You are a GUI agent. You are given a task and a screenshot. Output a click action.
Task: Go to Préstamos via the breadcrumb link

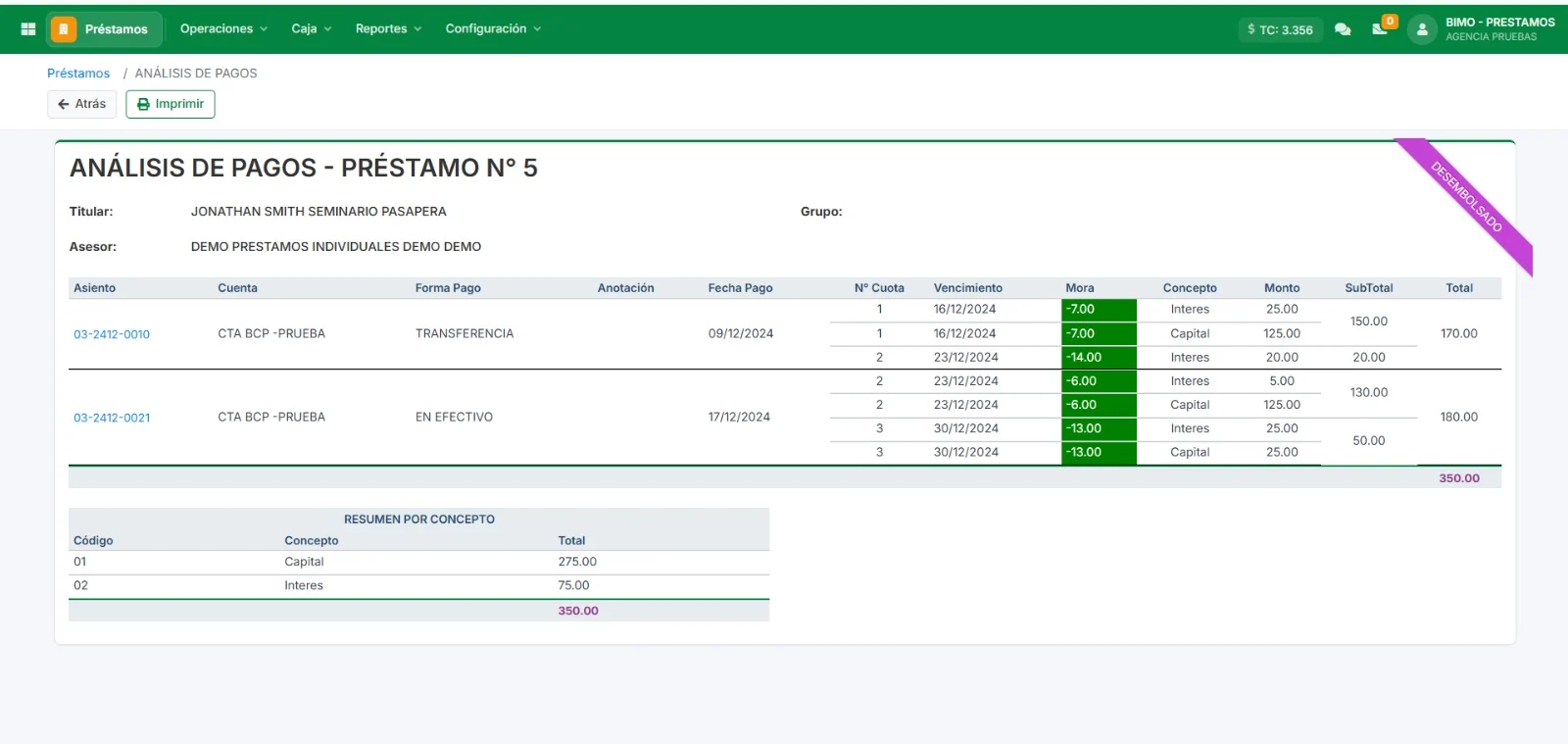click(78, 74)
